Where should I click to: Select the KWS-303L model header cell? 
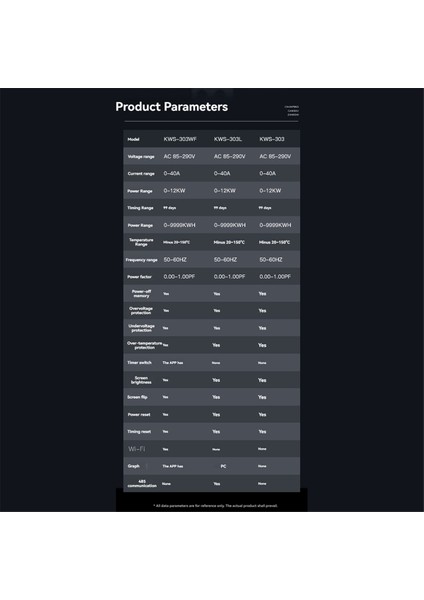pyautogui.click(x=228, y=139)
